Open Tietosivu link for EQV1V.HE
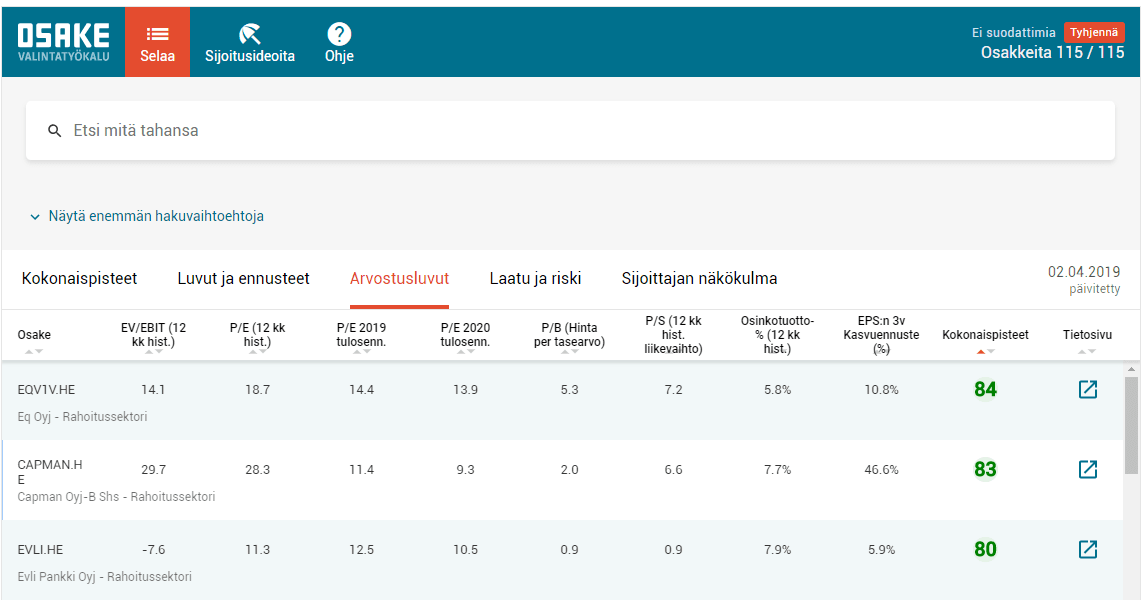The width and height of the screenshot is (1144, 600). pyautogui.click(x=1087, y=389)
